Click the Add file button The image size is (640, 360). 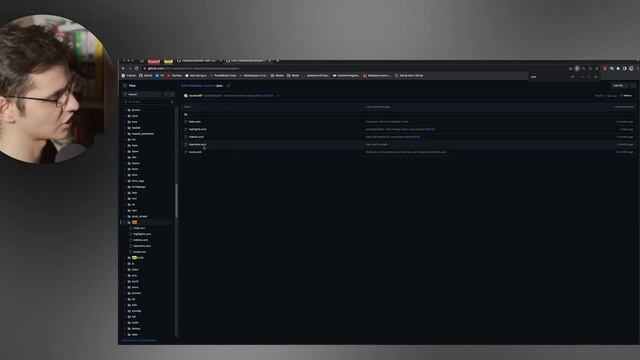pos(618,86)
